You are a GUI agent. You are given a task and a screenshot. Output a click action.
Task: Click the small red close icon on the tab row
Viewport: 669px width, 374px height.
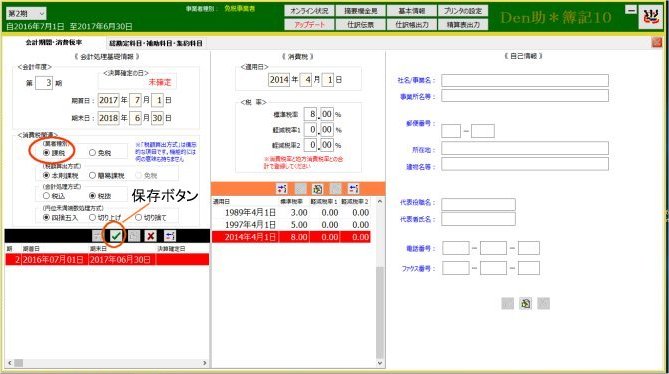(x=657, y=42)
